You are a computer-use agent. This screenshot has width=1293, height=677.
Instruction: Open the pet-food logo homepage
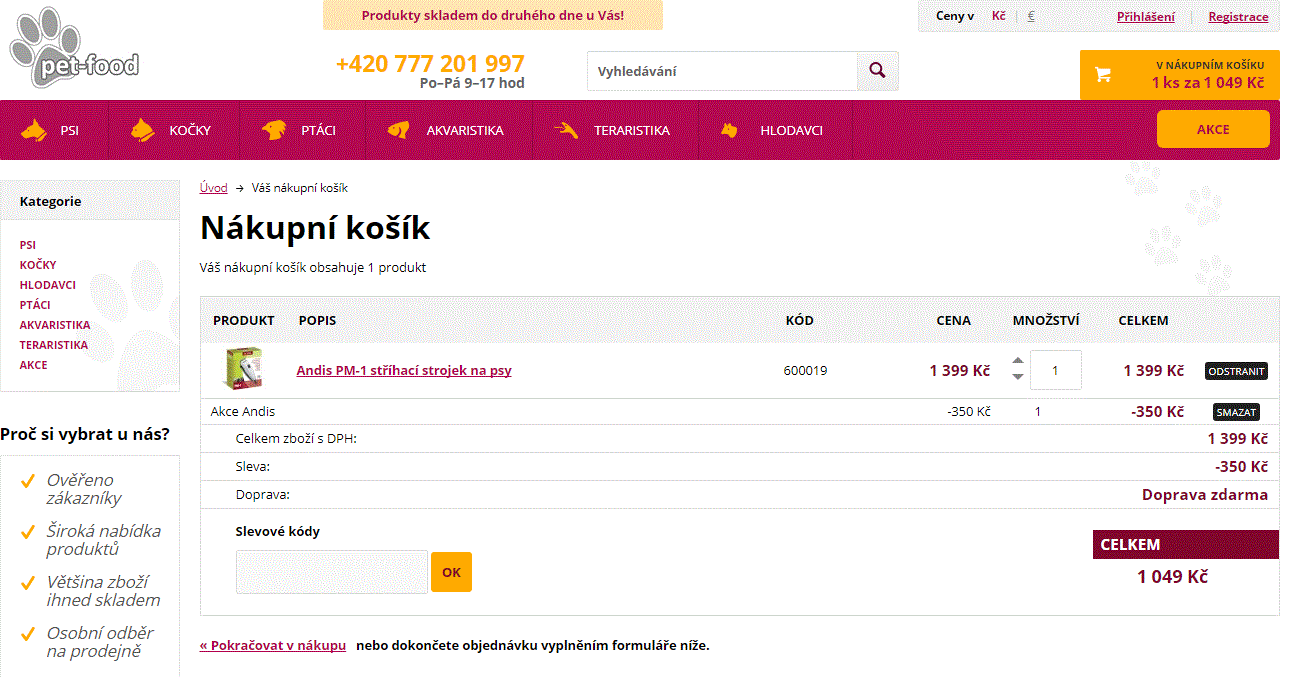[x=74, y=47]
